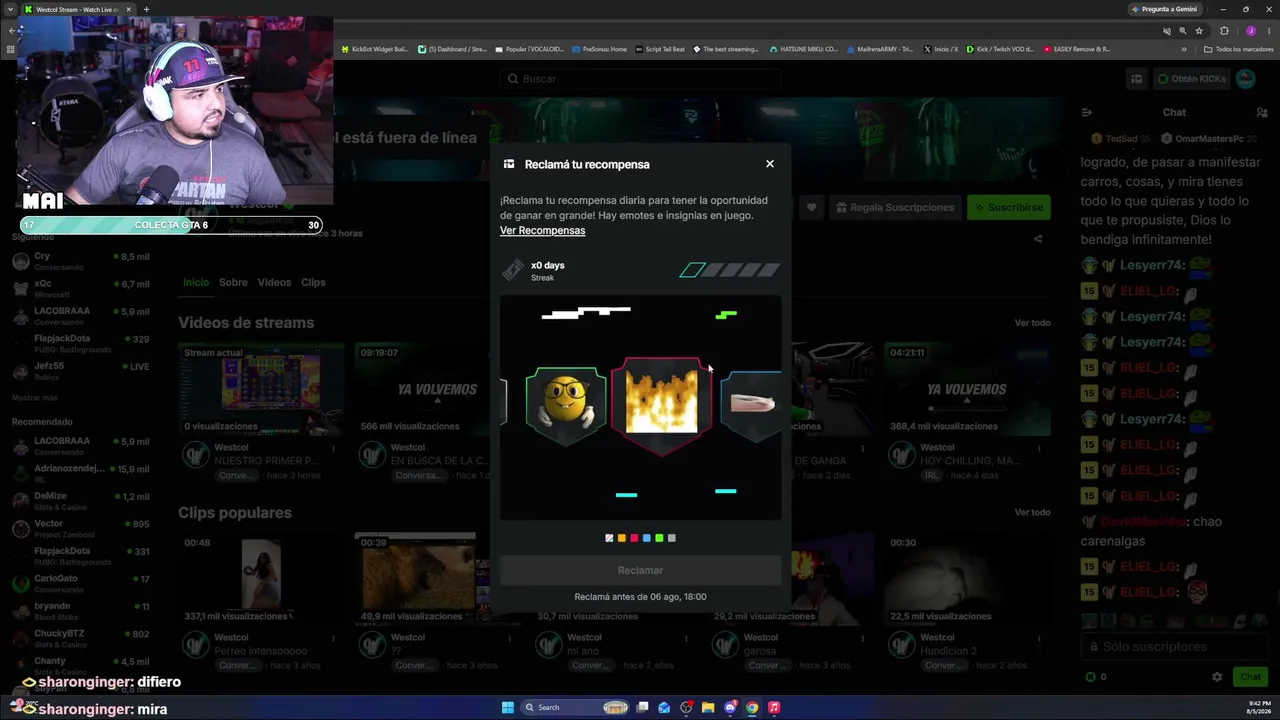This screenshot has height=720, width=1280.
Task: Open Cry channel in the sidebar
Action: coord(80,261)
